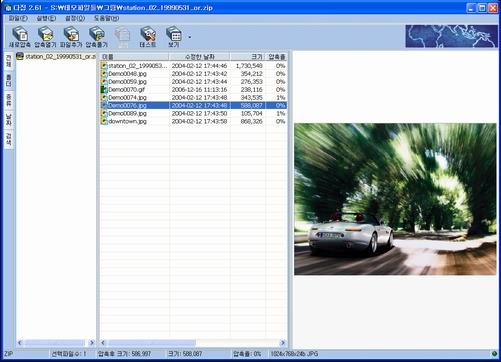Image resolution: width=501 pixels, height=362 pixels.
Task: Switch to the 전체 side tab
Action: (x=9, y=61)
